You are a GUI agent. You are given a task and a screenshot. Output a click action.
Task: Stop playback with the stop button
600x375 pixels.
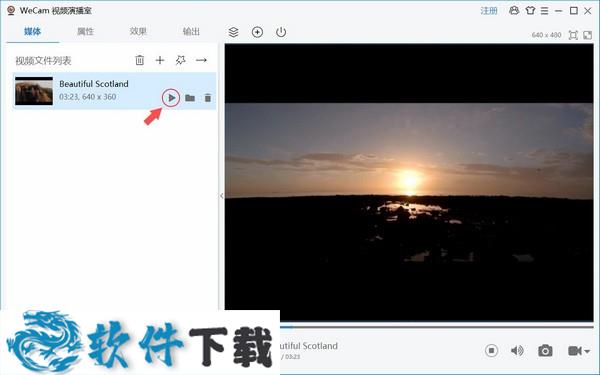[491, 351]
